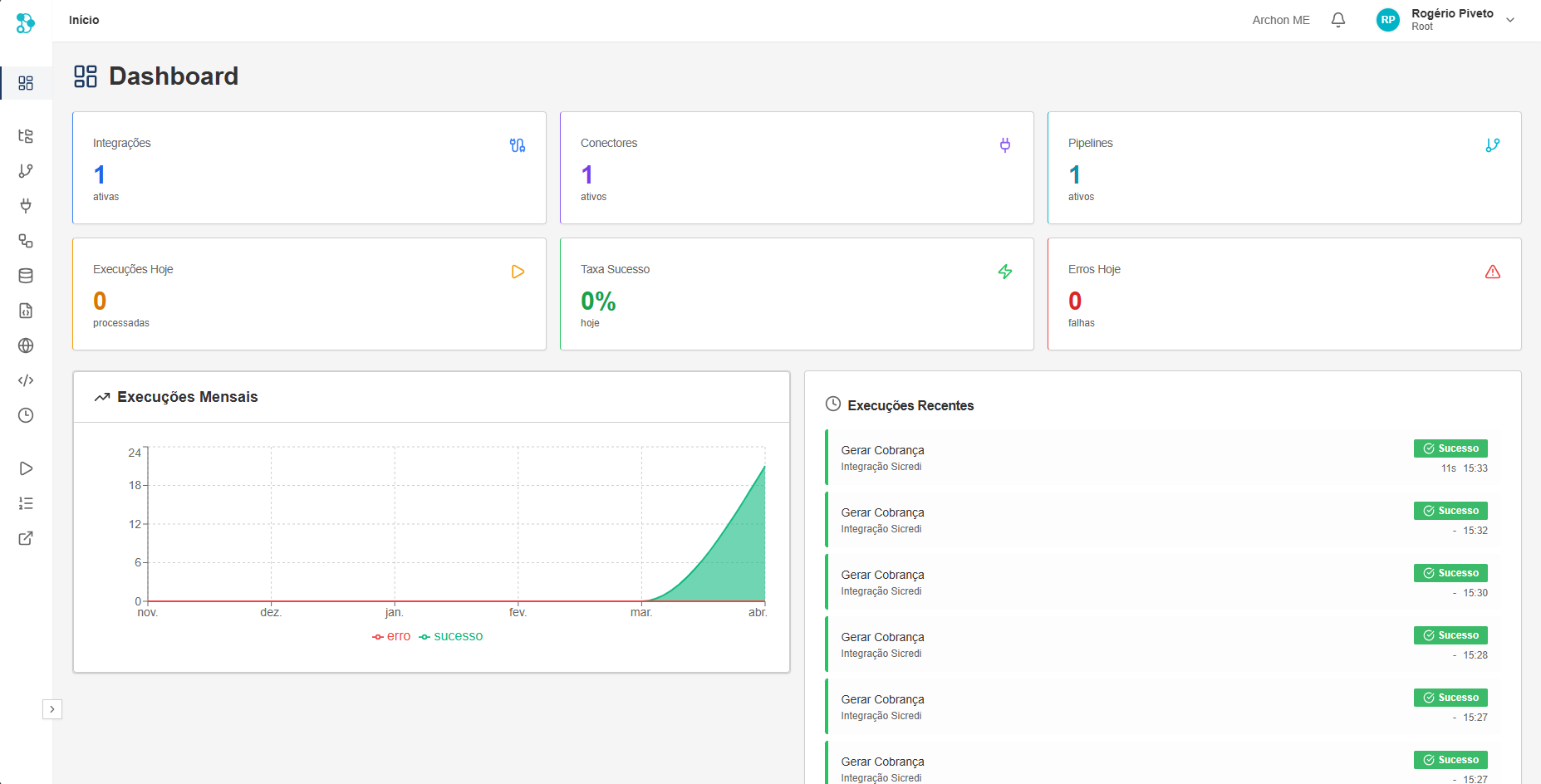Viewport: 1541px width, 784px height.
Task: Click the play icon in the sidebar
Action: coord(26,468)
